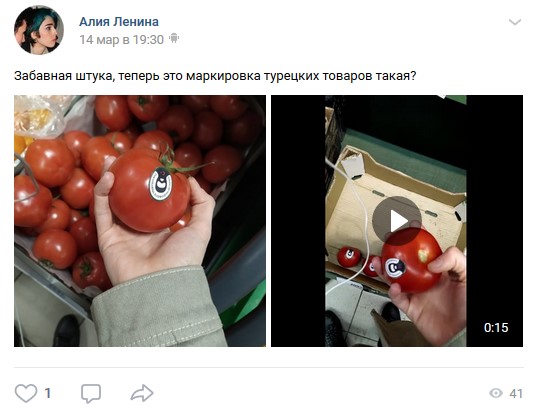The width and height of the screenshot is (538, 408).
Task: Open author name Алия Ленина link
Action: [119, 22]
